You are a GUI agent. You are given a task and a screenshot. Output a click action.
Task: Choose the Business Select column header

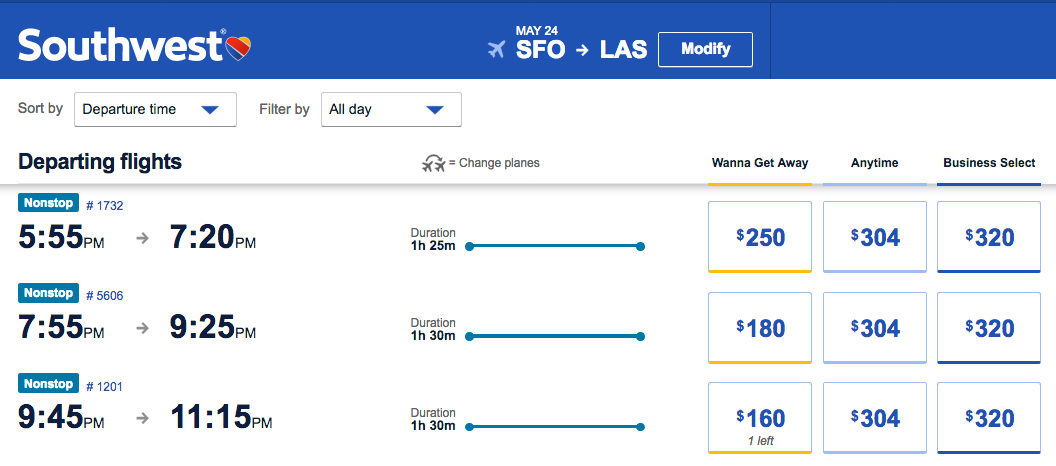coord(989,163)
